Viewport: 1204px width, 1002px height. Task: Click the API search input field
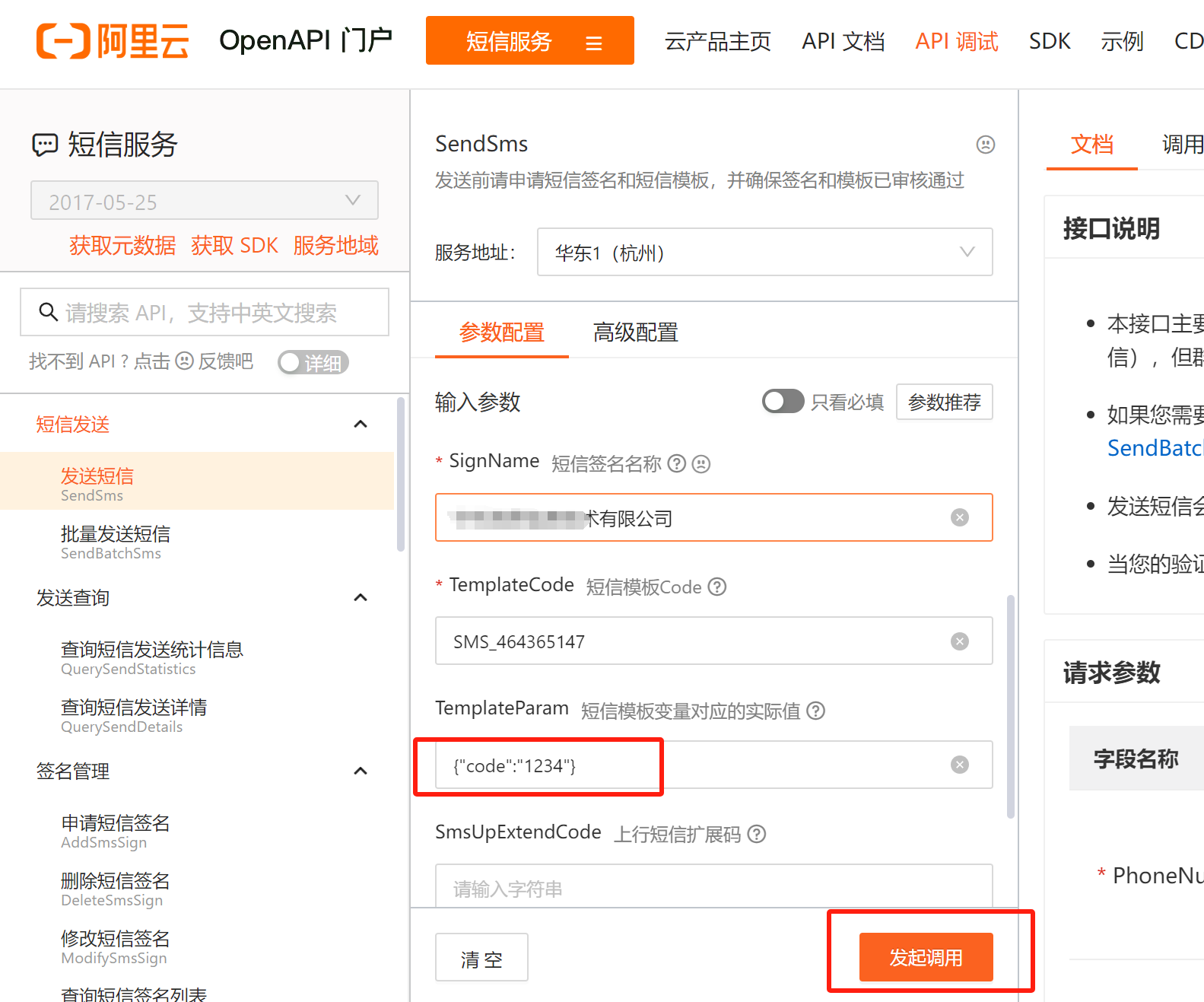click(x=205, y=312)
